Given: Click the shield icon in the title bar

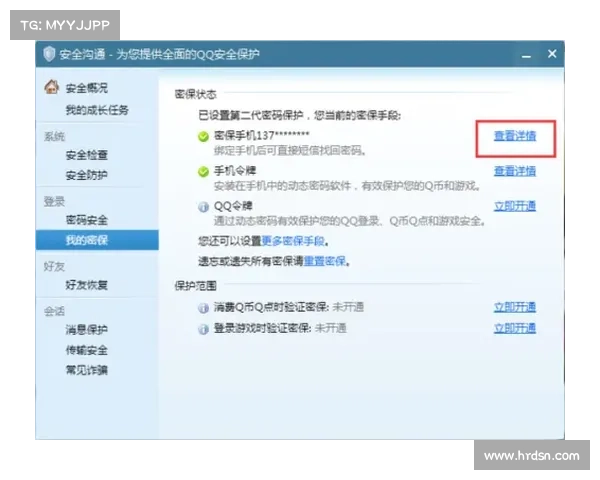Looking at the screenshot, I should point(49,54).
